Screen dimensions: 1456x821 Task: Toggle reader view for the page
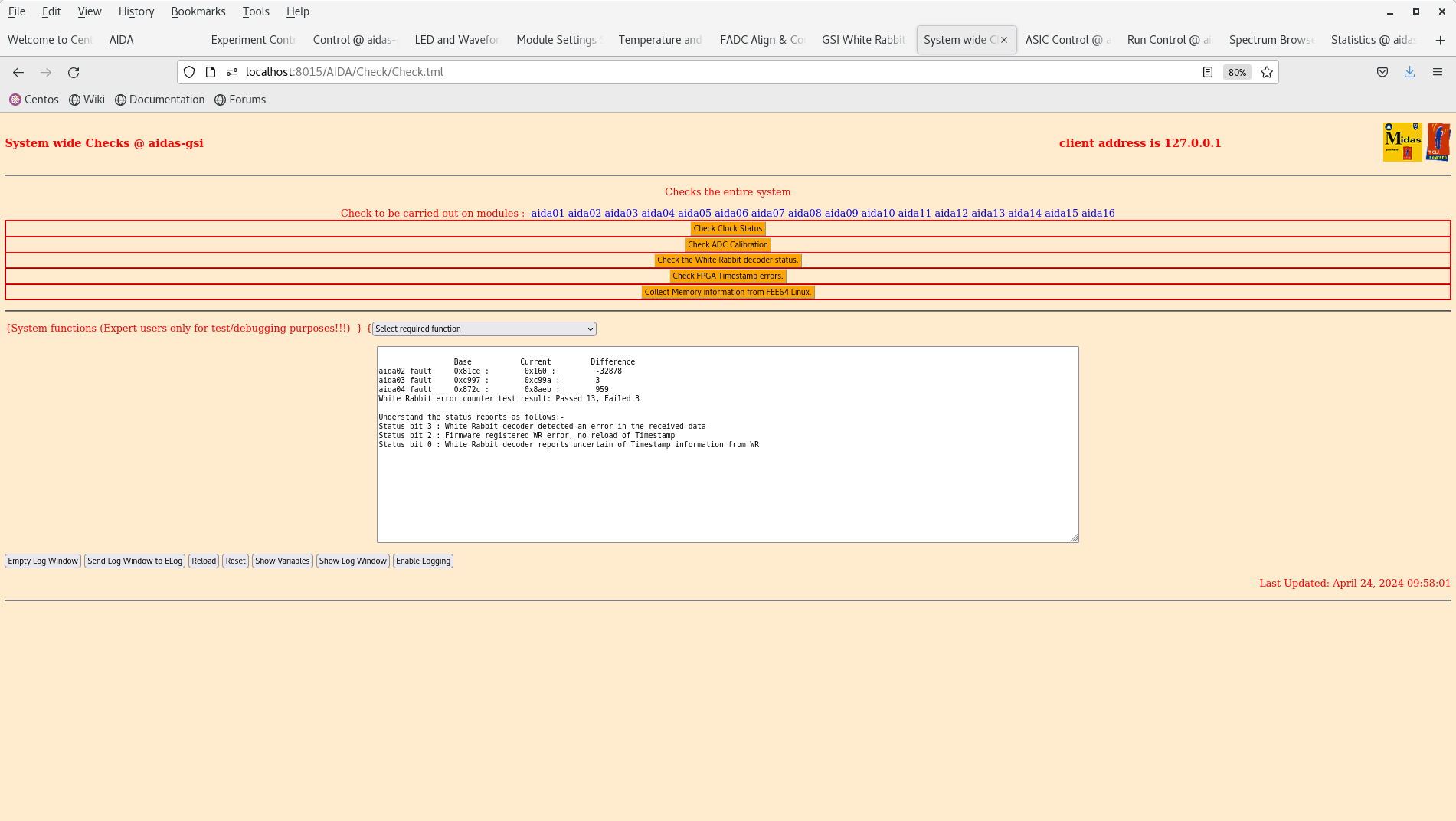(1208, 71)
